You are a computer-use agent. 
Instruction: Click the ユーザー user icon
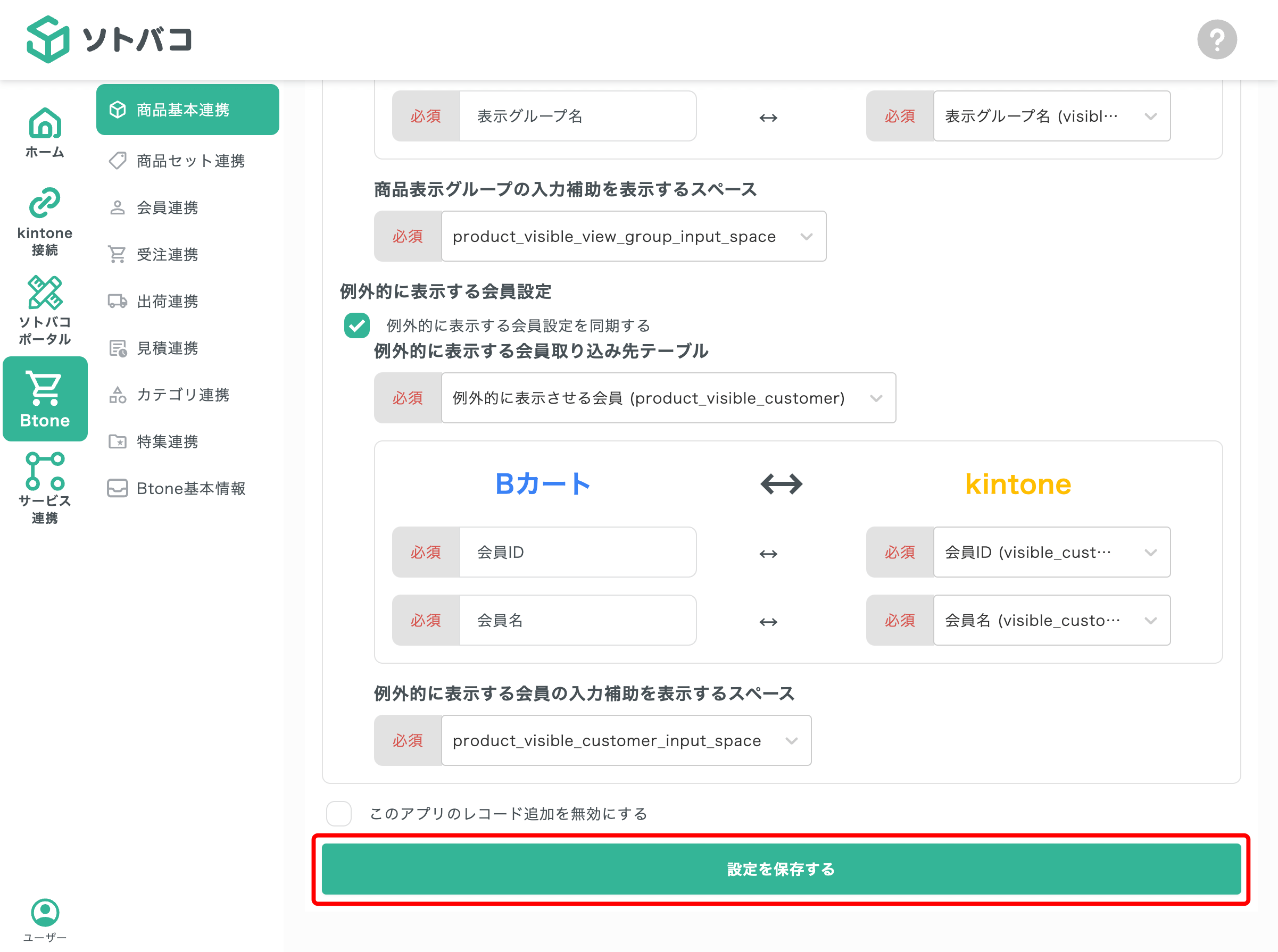[x=45, y=912]
